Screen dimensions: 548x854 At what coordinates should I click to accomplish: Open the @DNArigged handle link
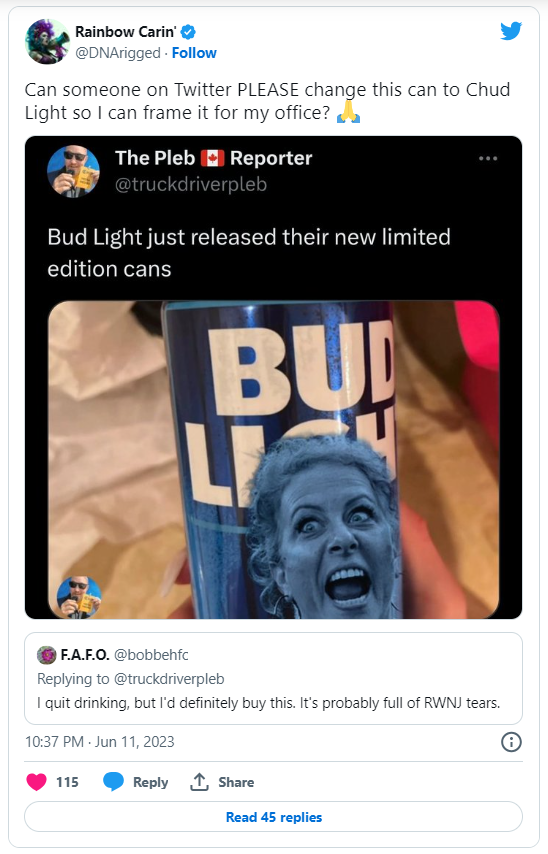tap(118, 53)
